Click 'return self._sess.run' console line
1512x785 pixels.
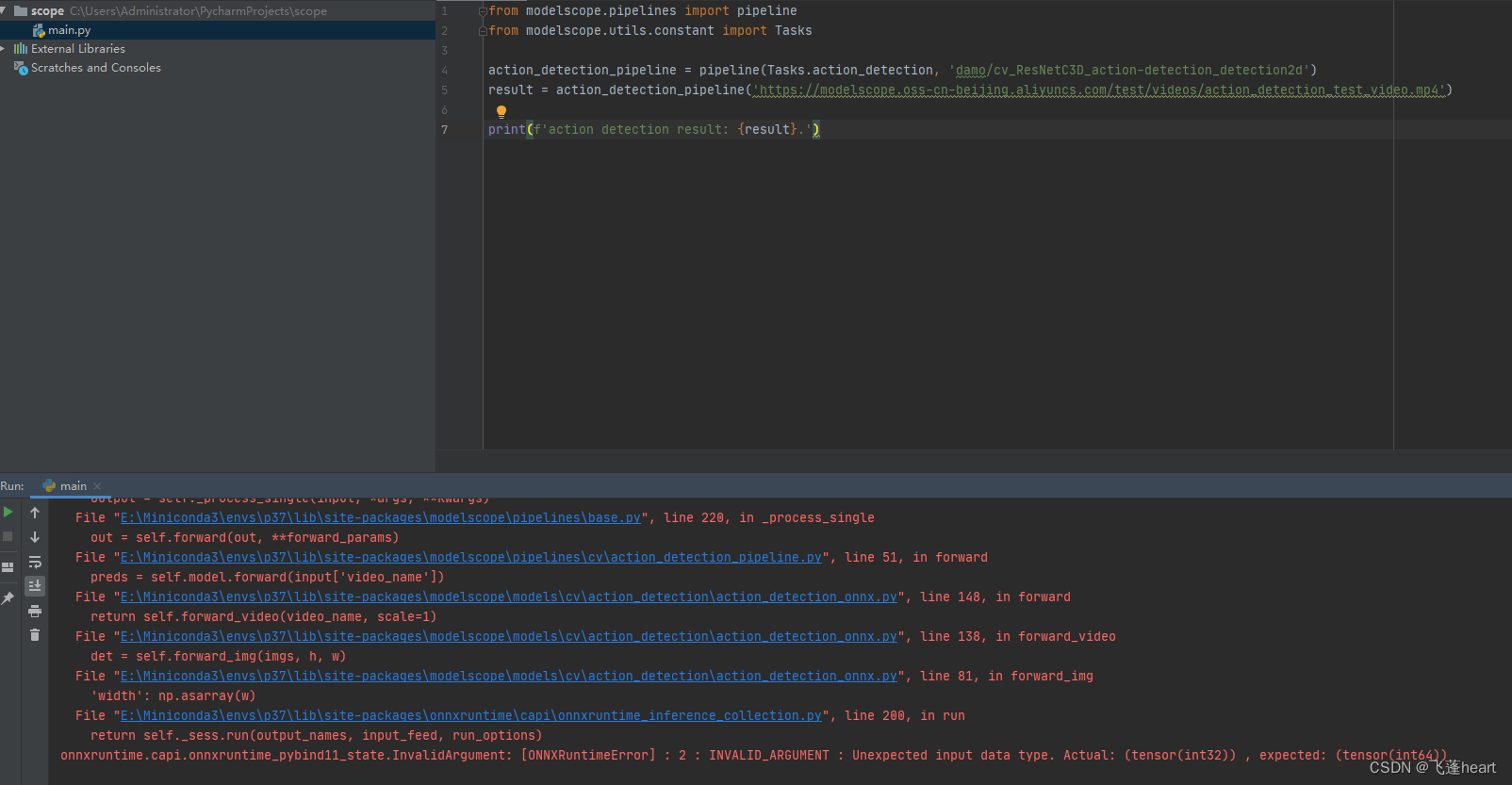click(317, 736)
